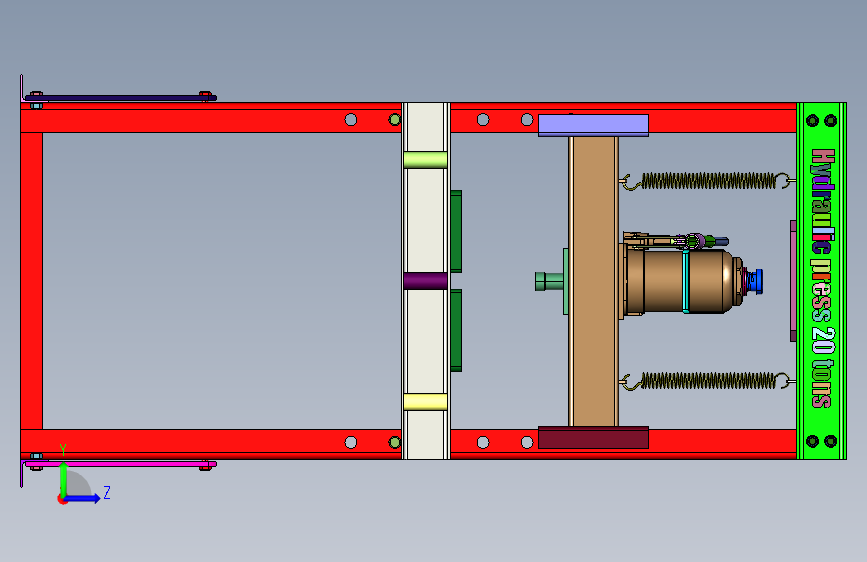Click the green Y axis arrow of triad

click(x=63, y=478)
